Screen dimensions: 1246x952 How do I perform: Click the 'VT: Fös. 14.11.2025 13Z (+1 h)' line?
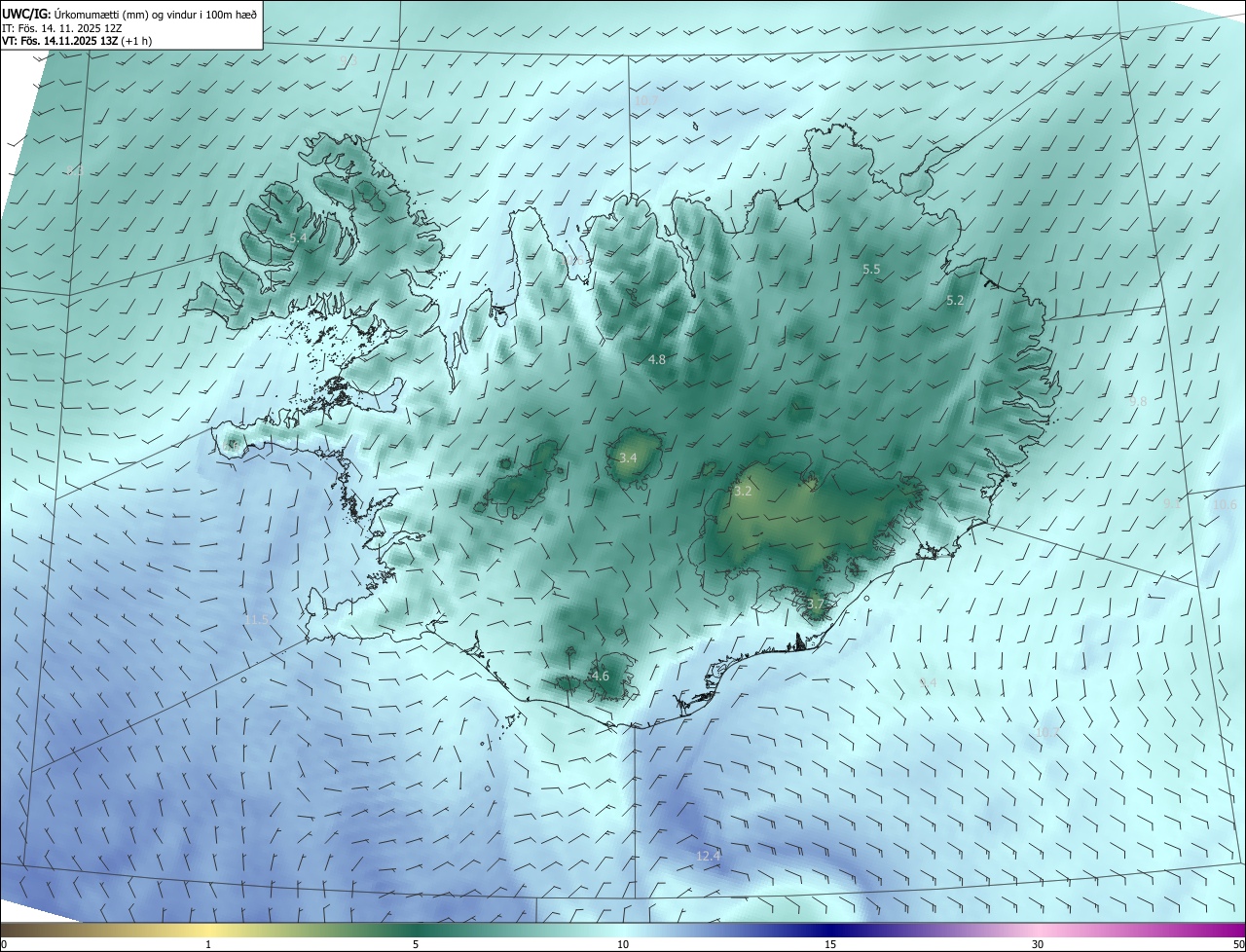coord(77,42)
